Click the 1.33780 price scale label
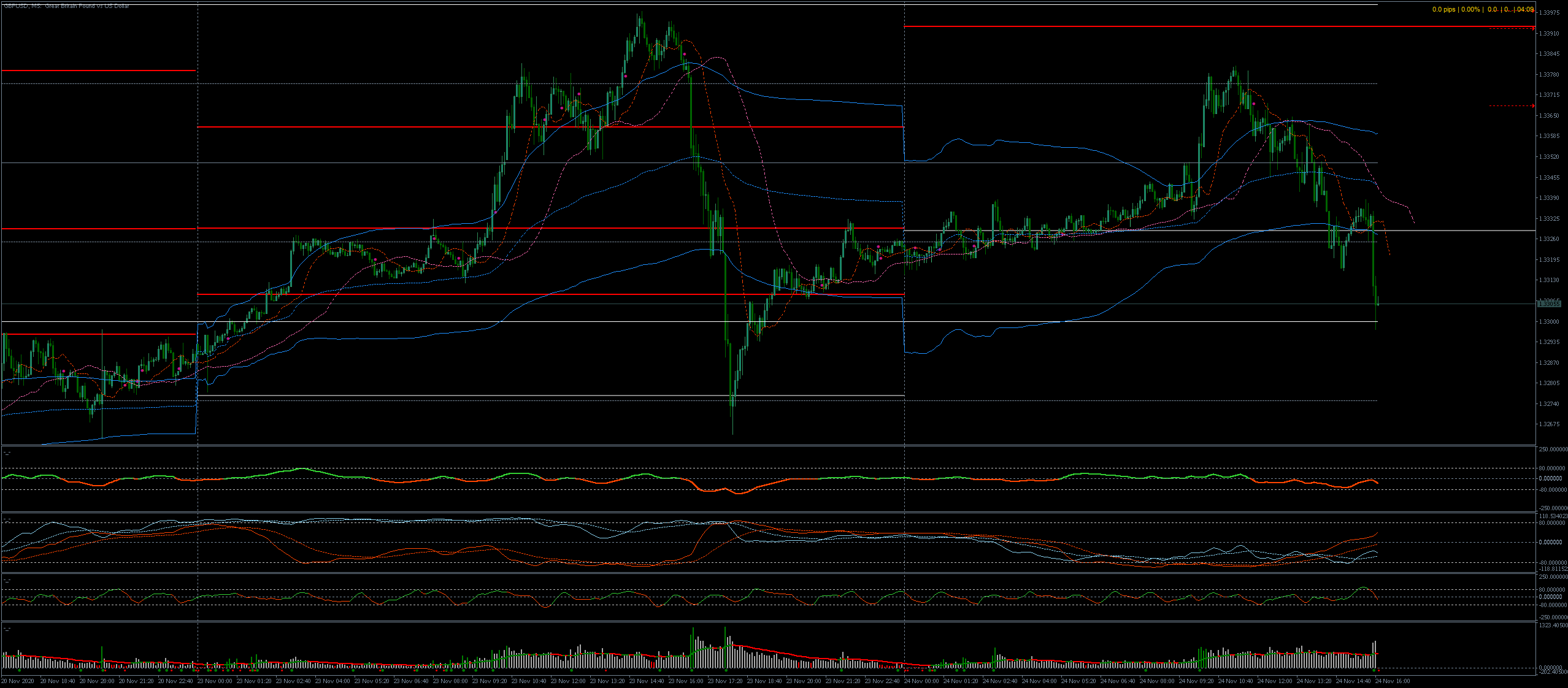The height and width of the screenshot is (688, 1568). [x=1550, y=75]
